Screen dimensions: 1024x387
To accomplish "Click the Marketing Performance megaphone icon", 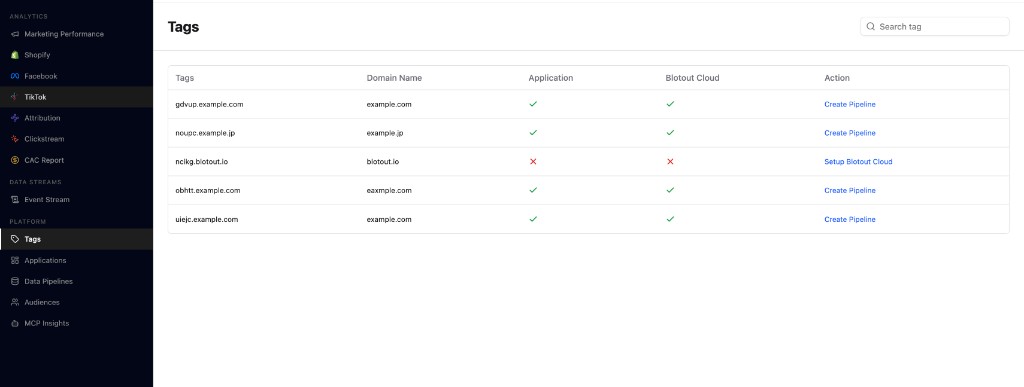I will tap(15, 34).
